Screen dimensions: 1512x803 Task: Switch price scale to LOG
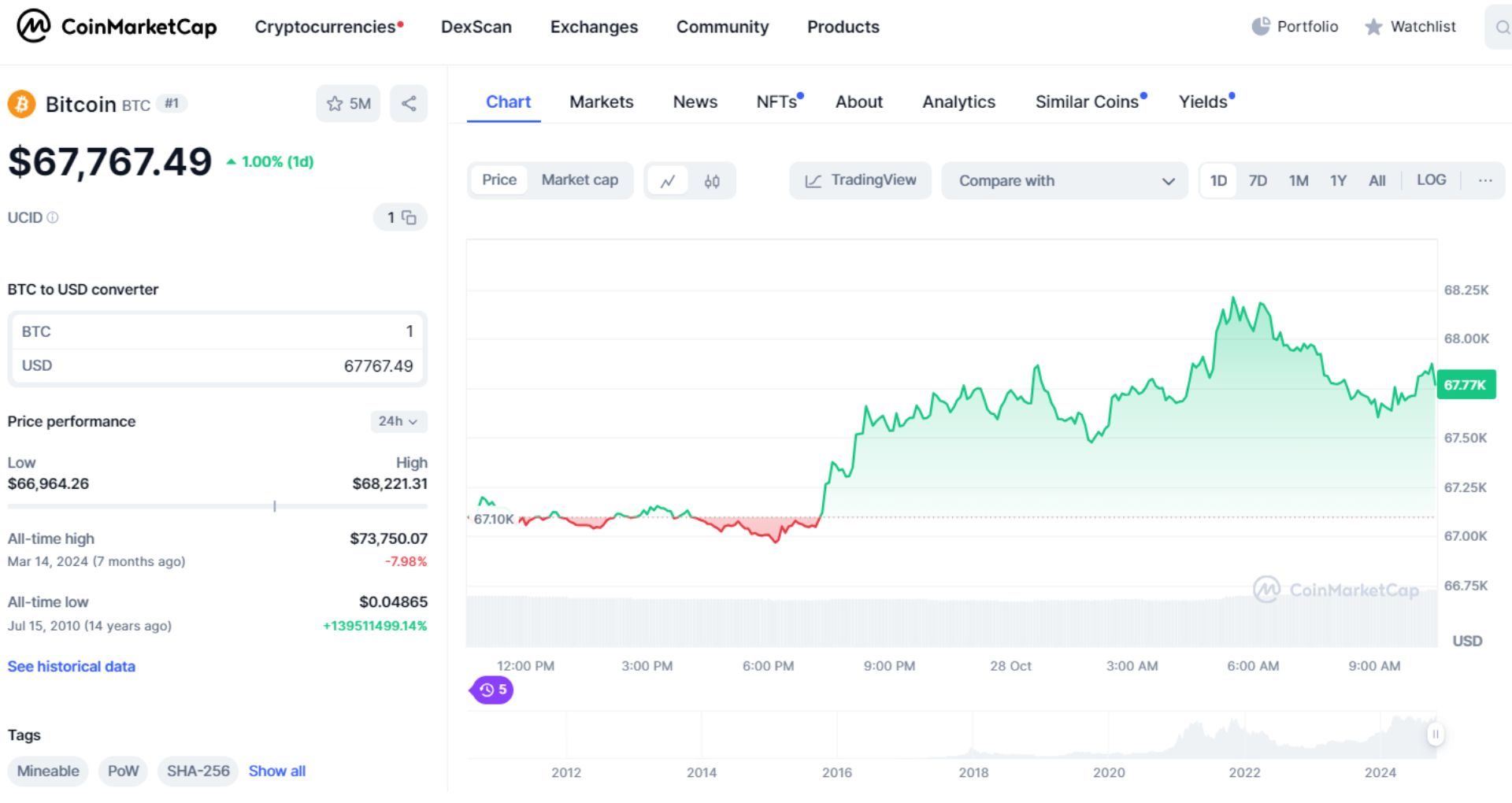[x=1432, y=179]
